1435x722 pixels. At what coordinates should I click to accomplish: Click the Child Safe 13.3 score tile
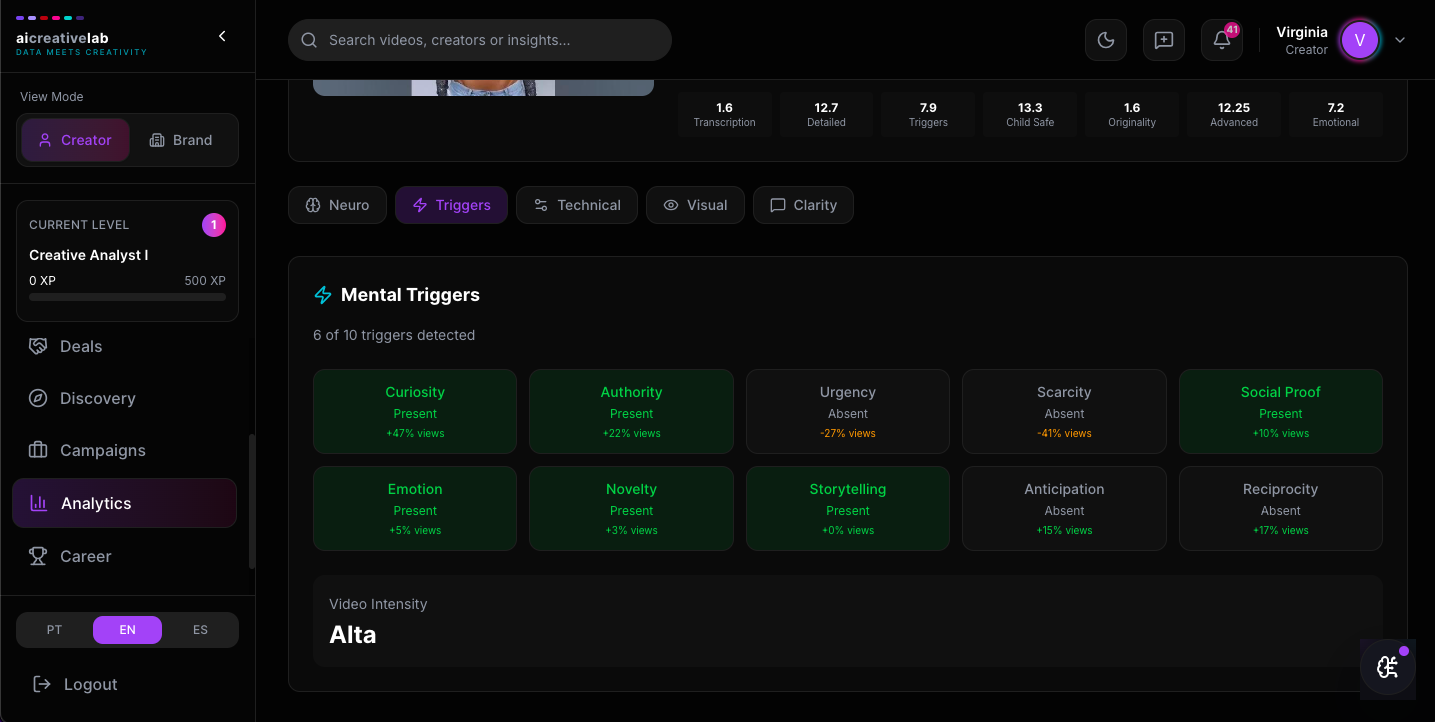pos(1030,114)
